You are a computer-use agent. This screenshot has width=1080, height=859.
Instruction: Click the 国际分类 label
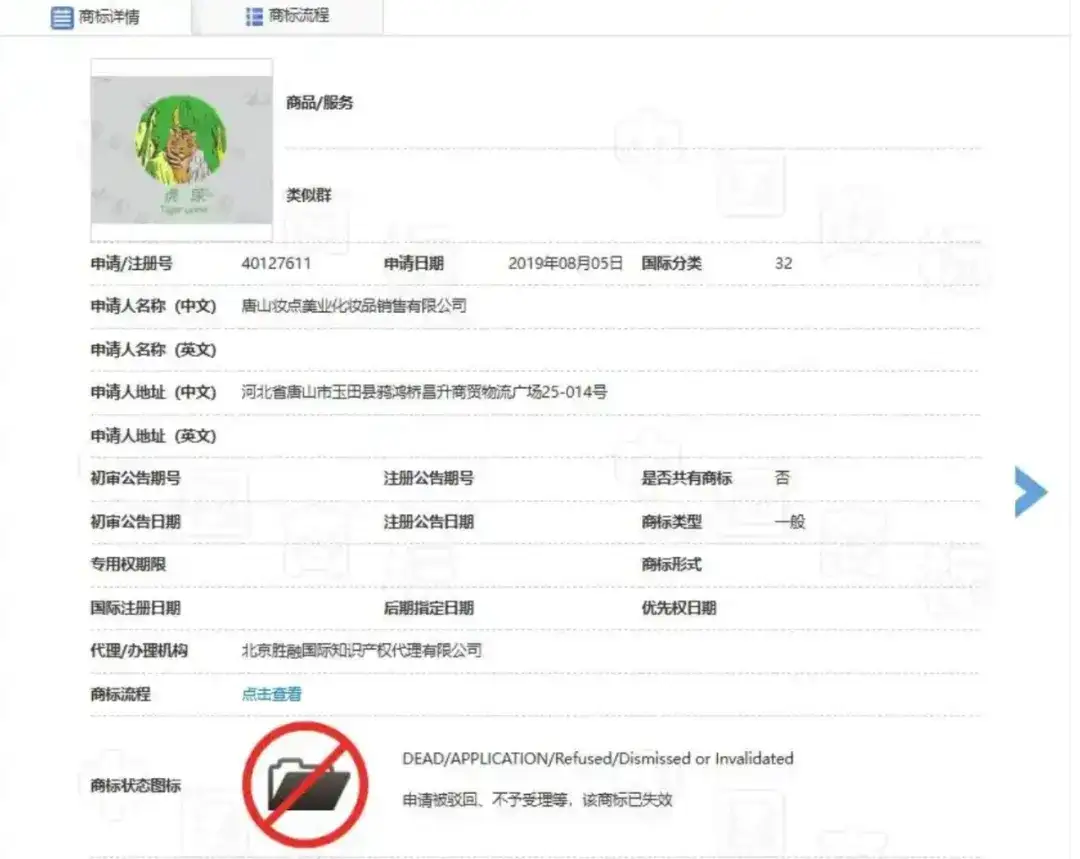point(672,263)
